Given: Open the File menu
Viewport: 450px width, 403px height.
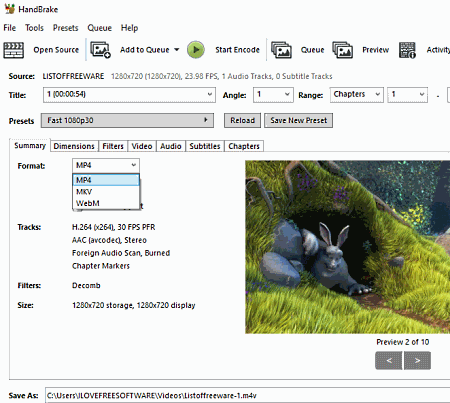Looking at the screenshot, I should [10, 28].
